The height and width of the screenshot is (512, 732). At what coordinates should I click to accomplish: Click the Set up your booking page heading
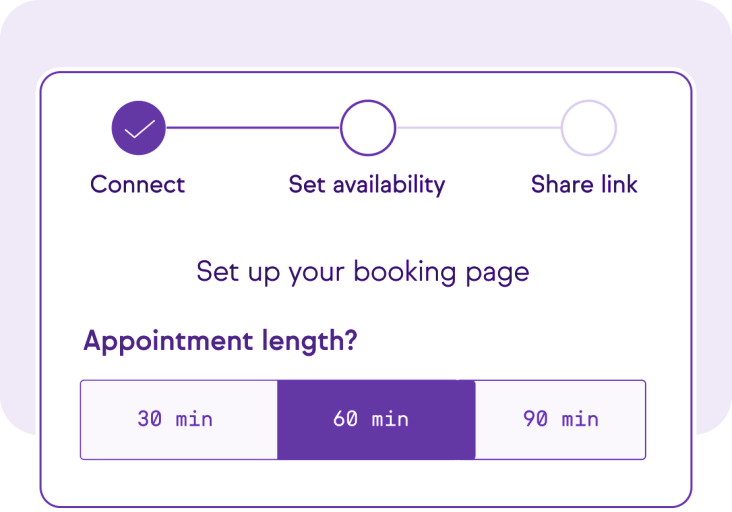click(x=363, y=272)
